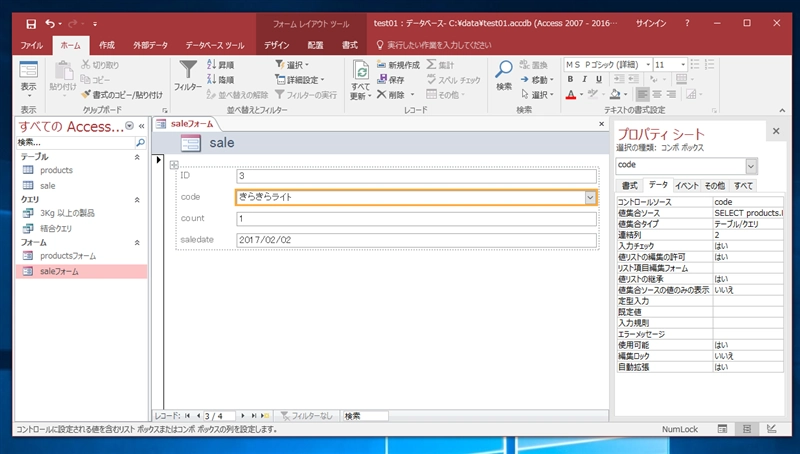The height and width of the screenshot is (454, 800).
Task: Close the property sheet pane
Action: (x=776, y=131)
